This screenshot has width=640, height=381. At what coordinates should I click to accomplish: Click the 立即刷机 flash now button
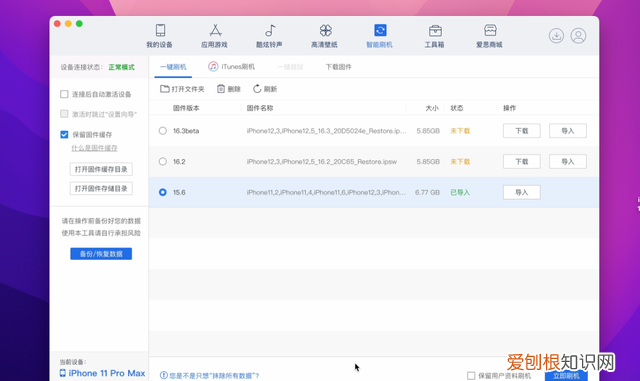click(566, 375)
